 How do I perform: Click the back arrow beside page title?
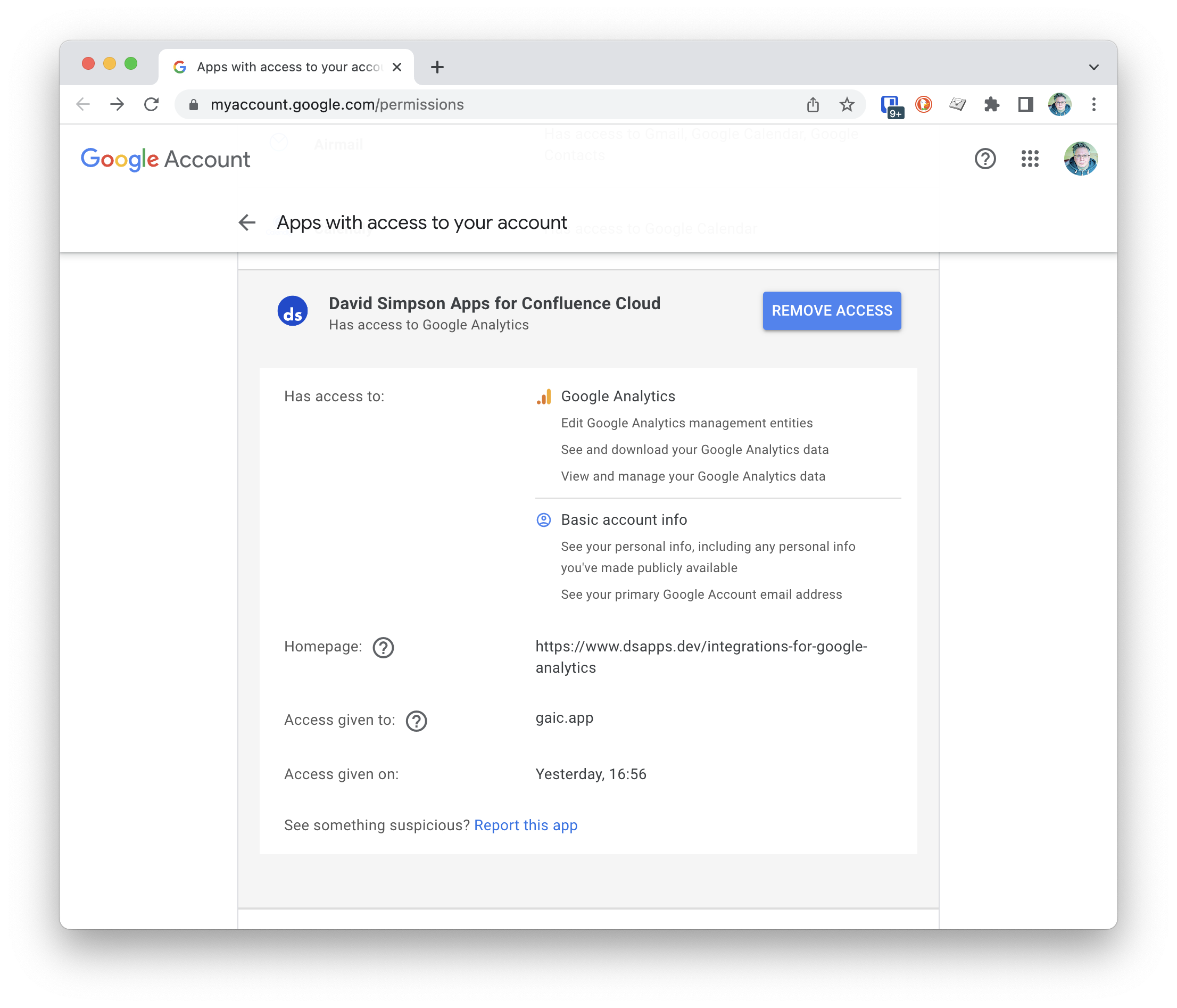pos(247,222)
